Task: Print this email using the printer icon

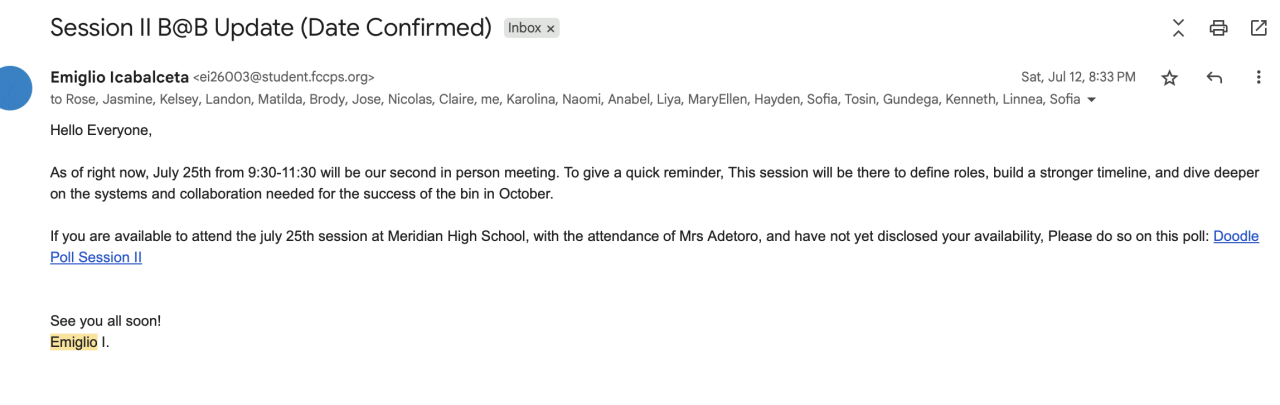Action: pyautogui.click(x=1218, y=29)
